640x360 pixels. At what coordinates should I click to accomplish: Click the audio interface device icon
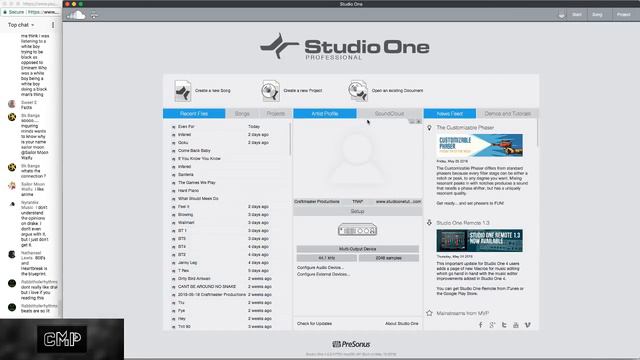click(x=358, y=230)
